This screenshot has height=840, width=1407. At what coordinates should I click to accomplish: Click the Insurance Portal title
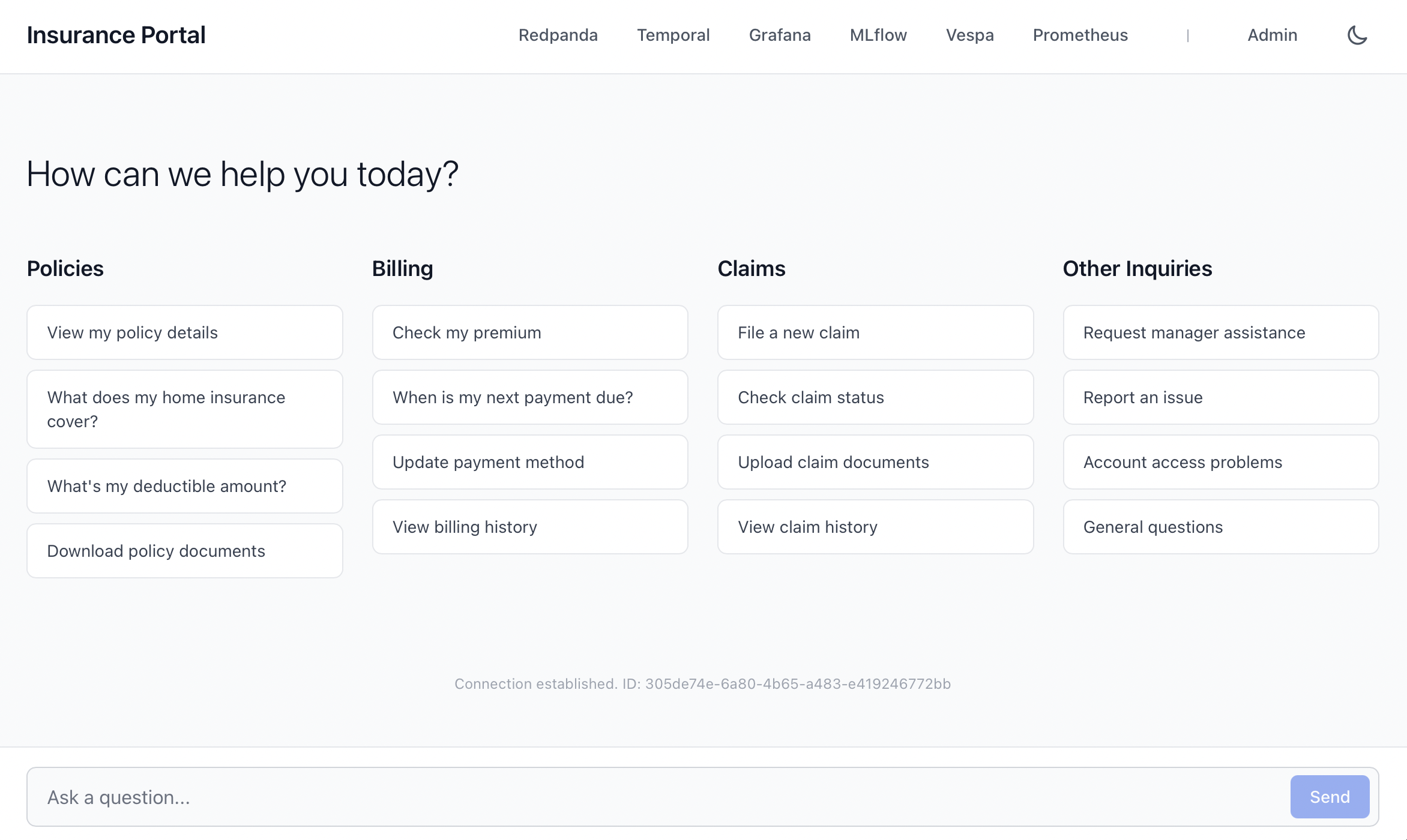(116, 35)
